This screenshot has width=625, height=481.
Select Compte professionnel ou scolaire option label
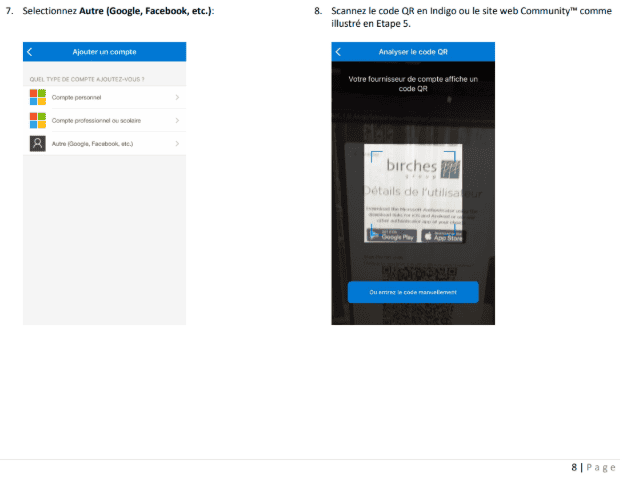pos(99,120)
